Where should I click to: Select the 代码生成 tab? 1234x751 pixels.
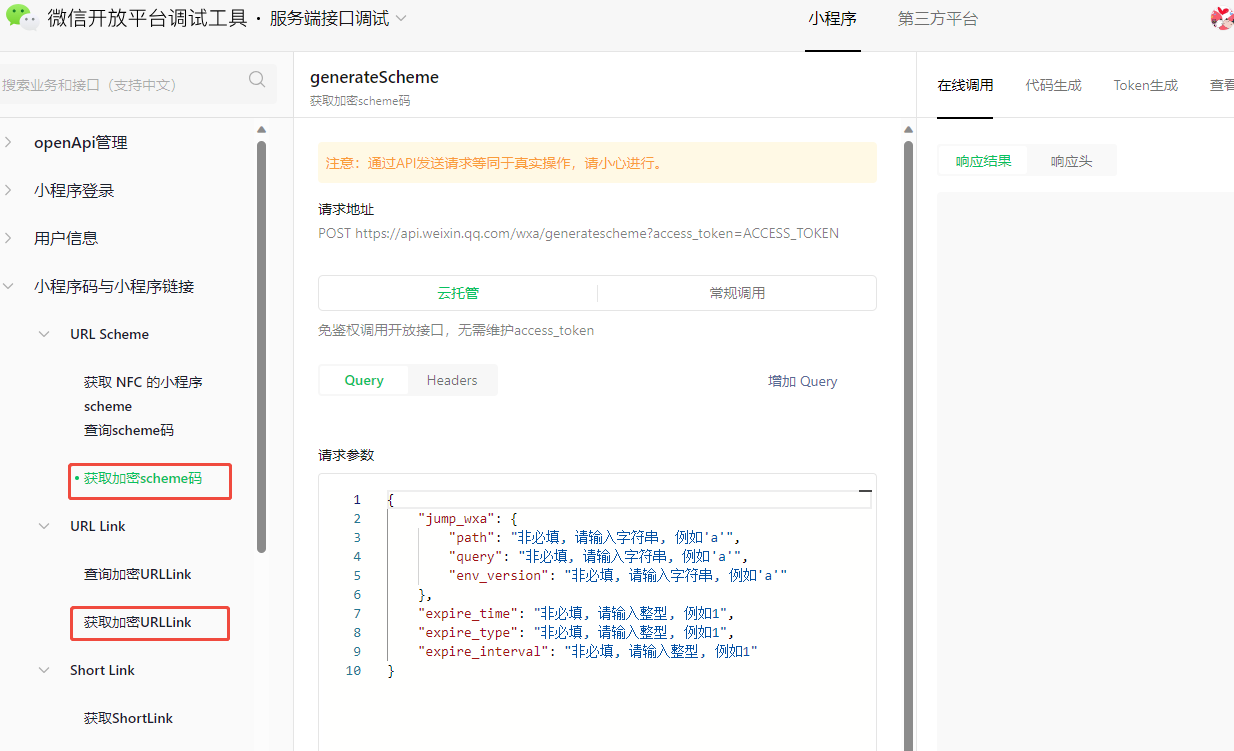coord(1053,85)
